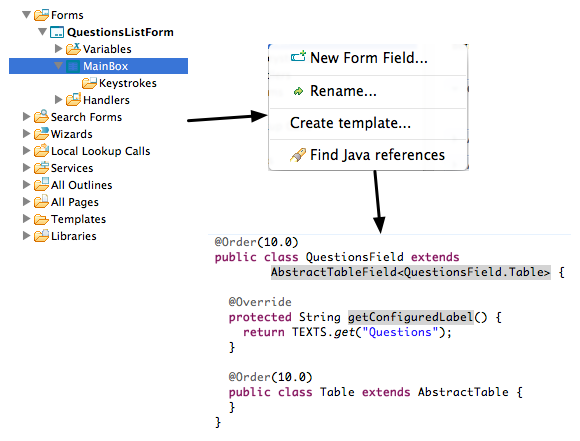Collapse the Forms tree node
The image size is (580, 441).
click(26, 15)
